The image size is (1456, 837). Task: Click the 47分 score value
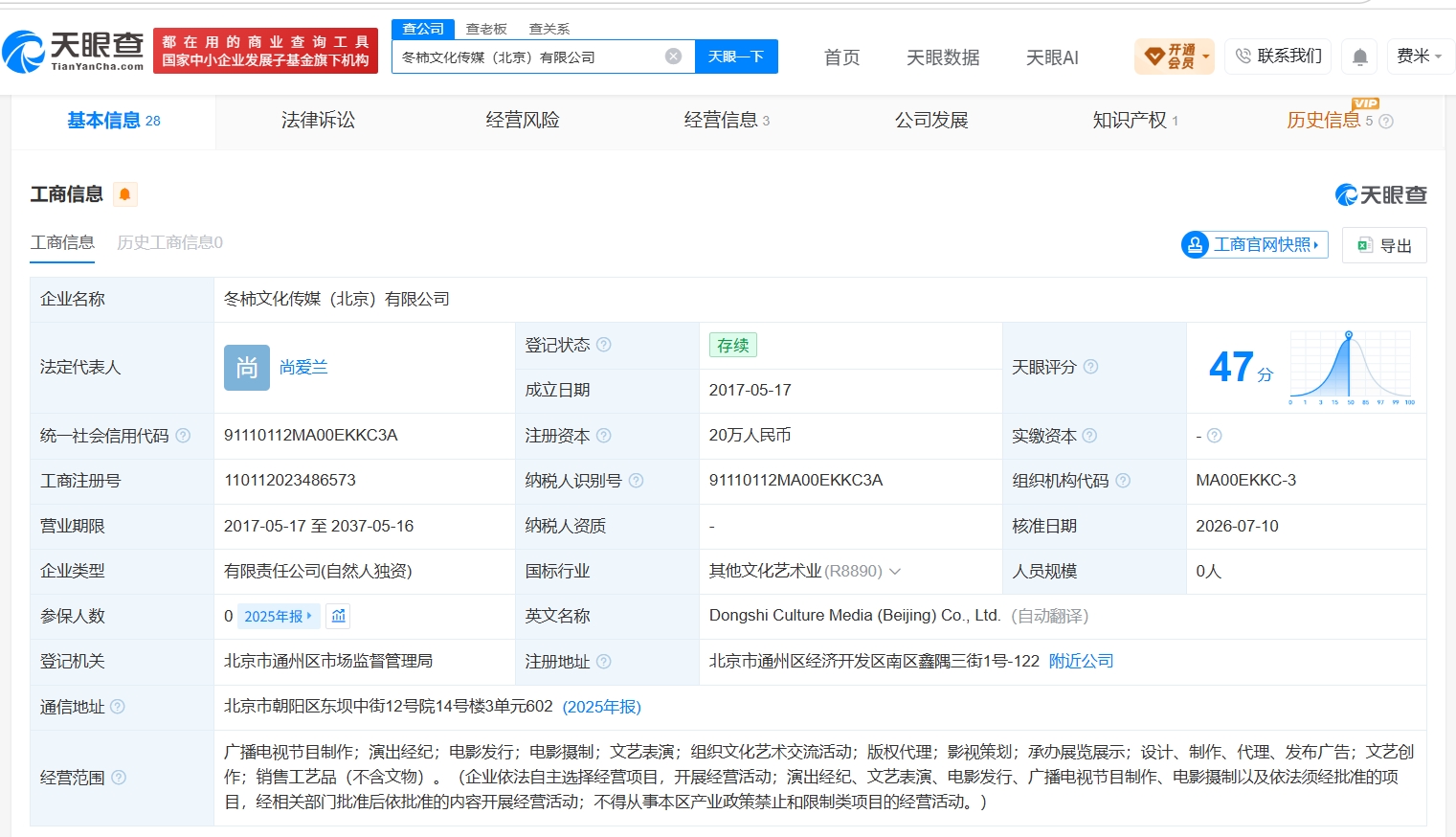tap(1242, 368)
